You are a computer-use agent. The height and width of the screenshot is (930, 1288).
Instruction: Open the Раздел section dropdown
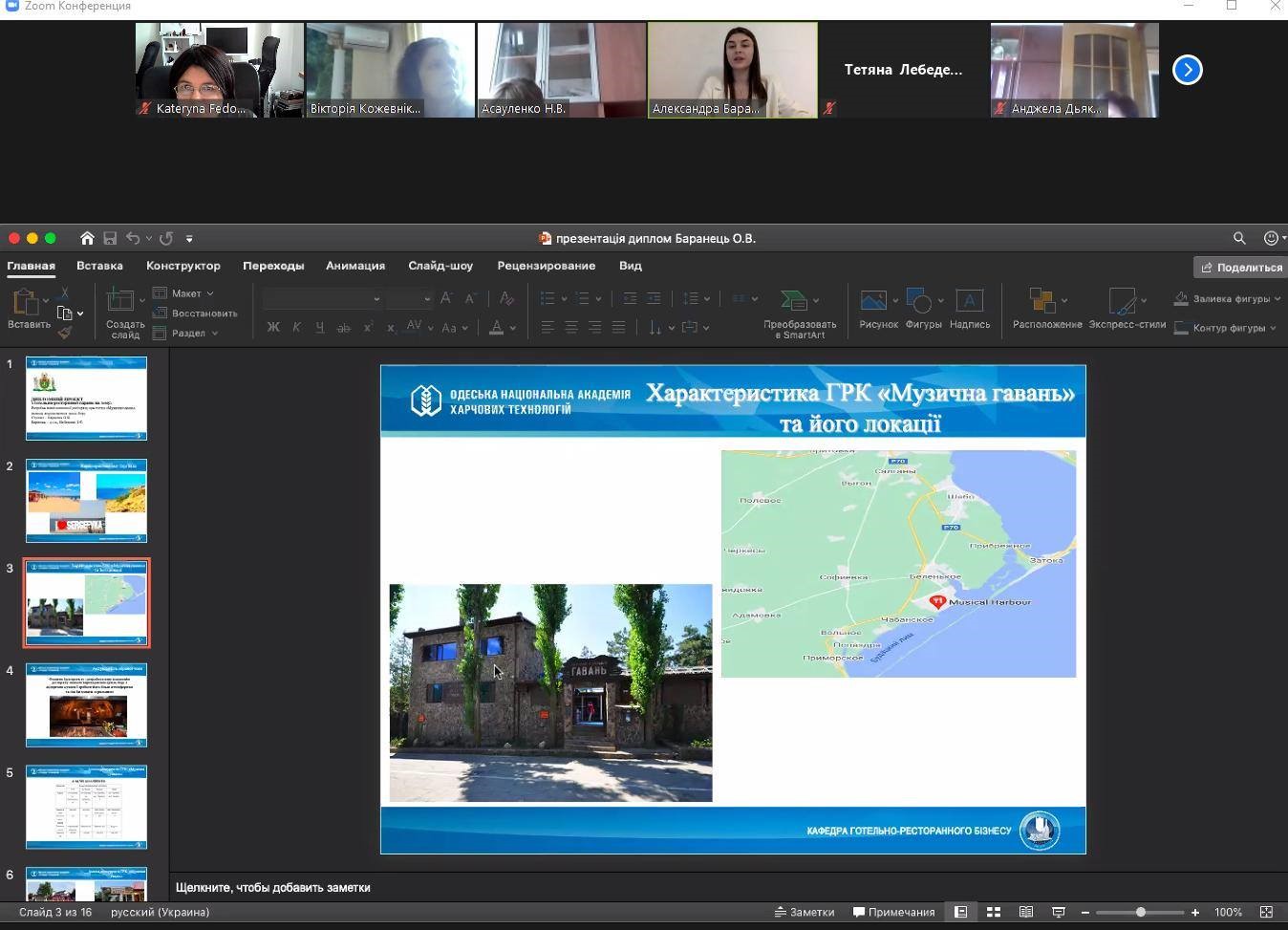tap(186, 333)
